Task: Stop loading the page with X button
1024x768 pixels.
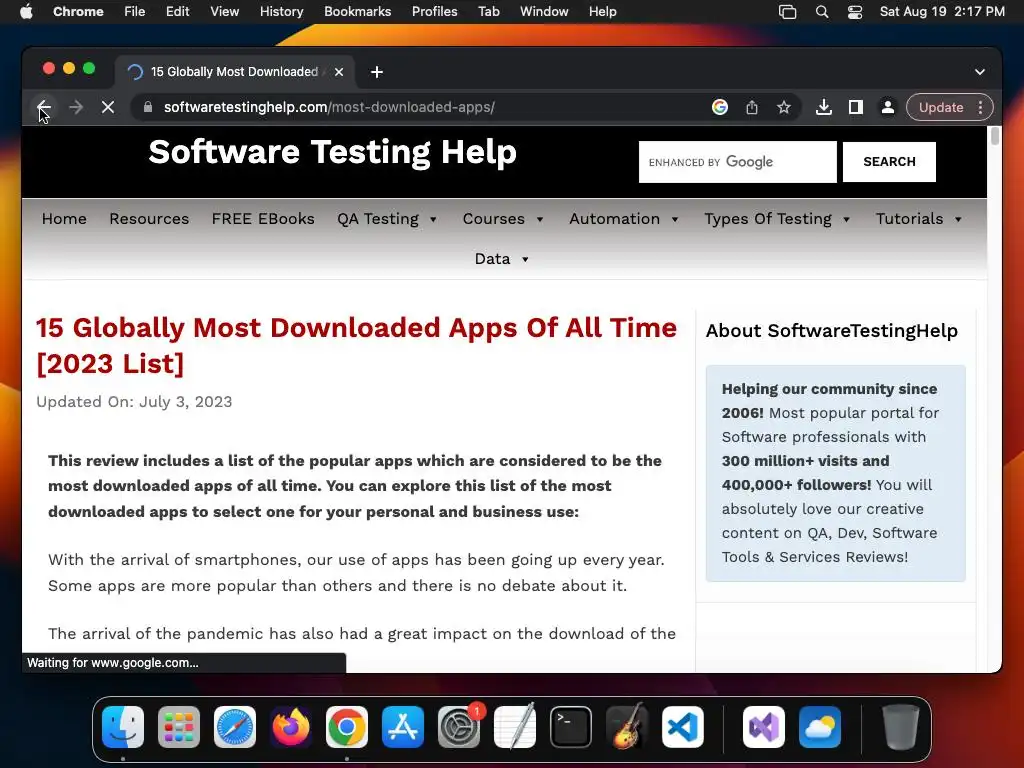Action: [108, 107]
